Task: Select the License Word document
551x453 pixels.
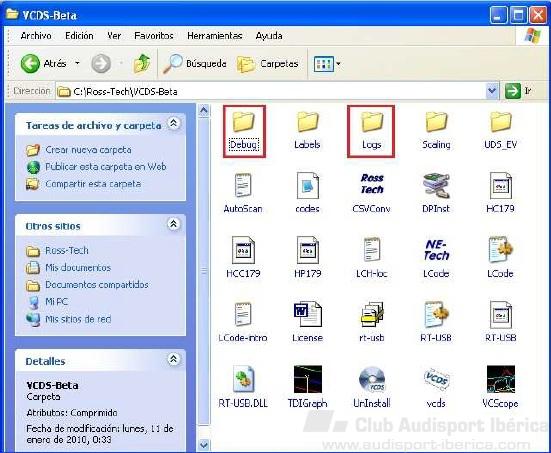Action: (x=307, y=314)
